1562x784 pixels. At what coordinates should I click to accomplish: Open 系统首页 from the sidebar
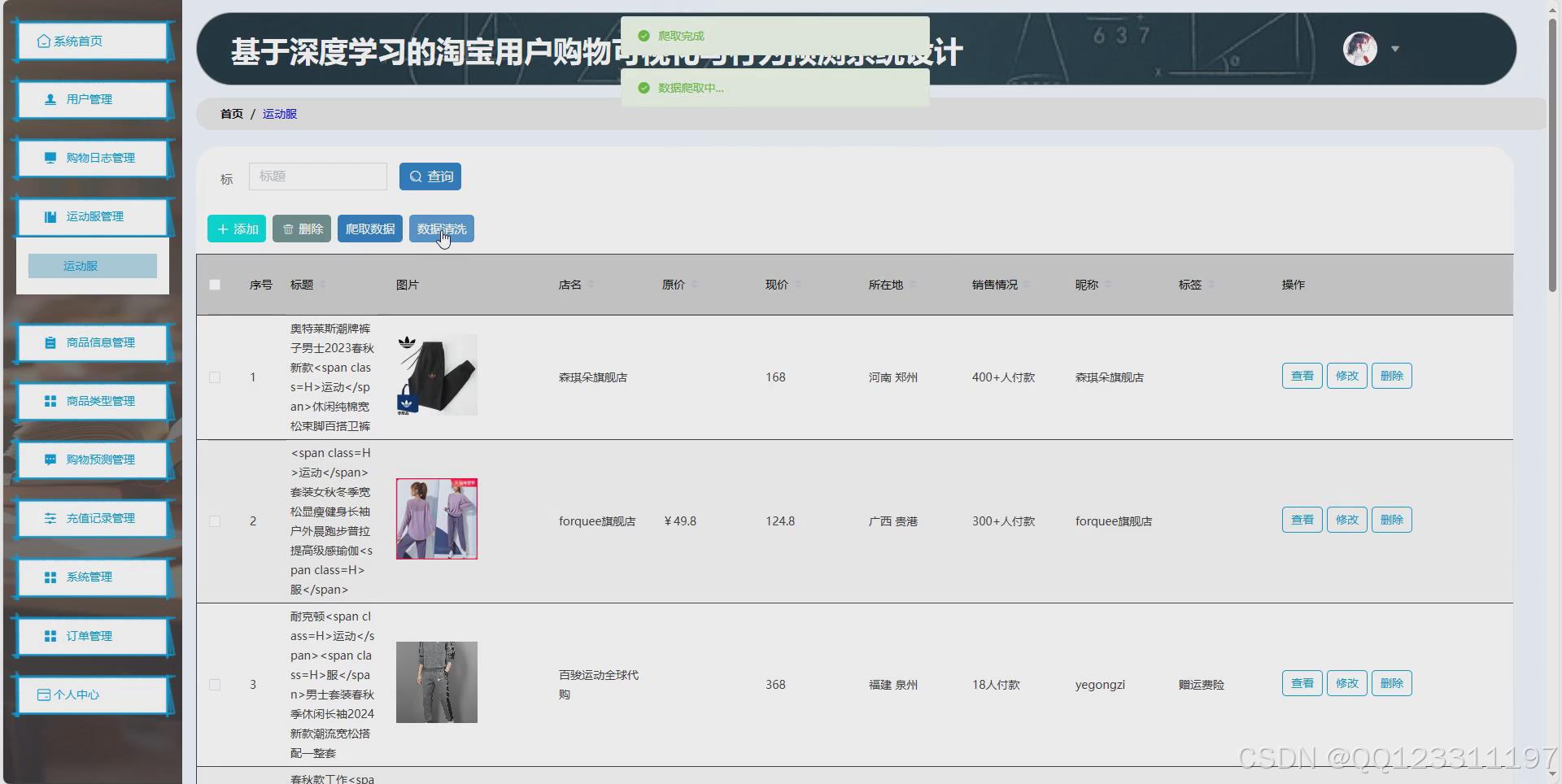(93, 41)
